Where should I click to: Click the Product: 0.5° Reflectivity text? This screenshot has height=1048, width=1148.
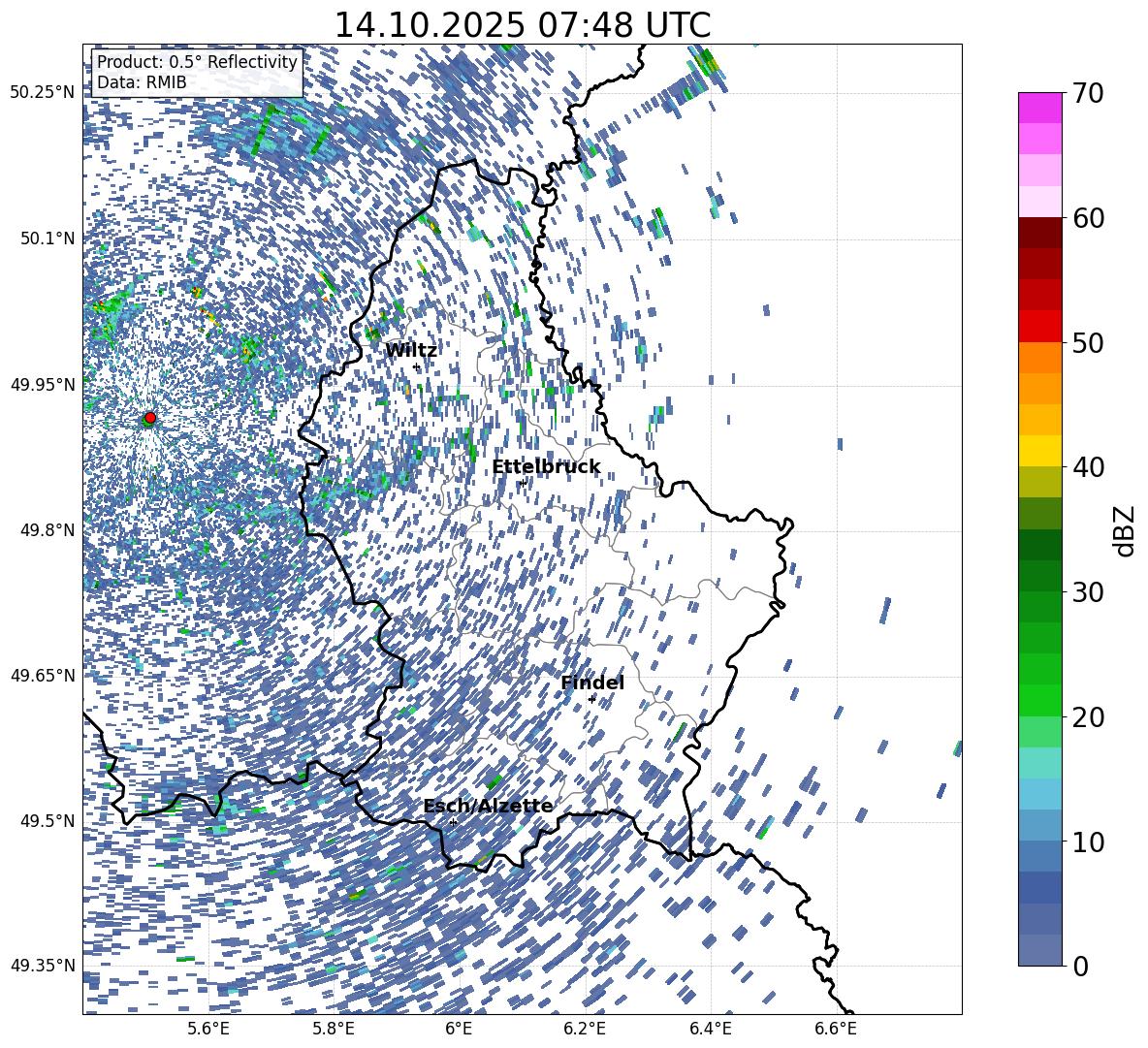pos(197,62)
